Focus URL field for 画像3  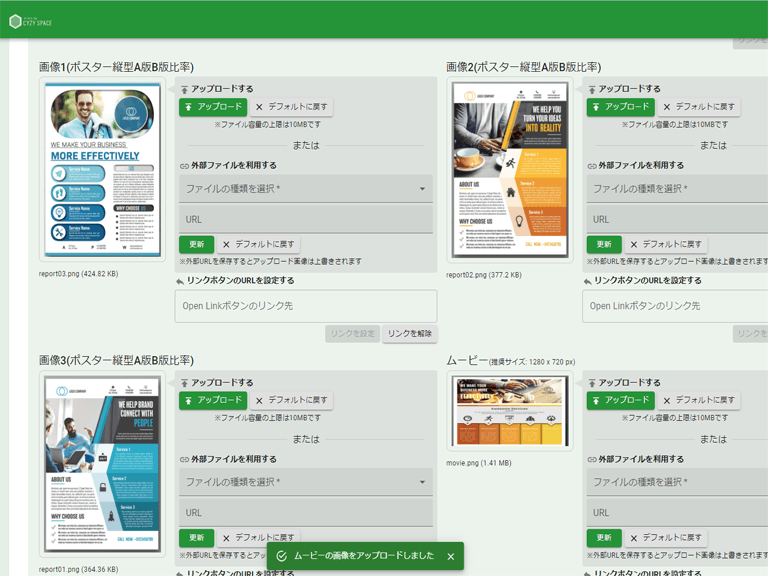(x=306, y=513)
